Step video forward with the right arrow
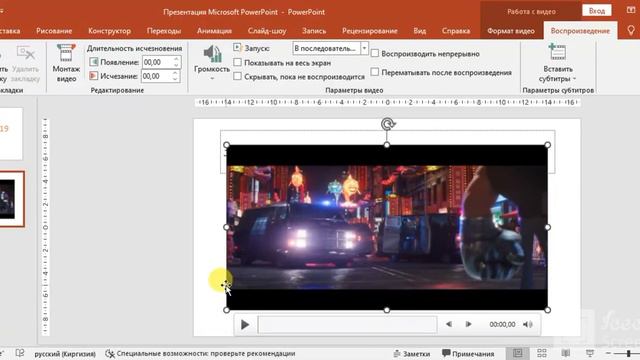Screen dimensions: 640x360 pos(468,324)
